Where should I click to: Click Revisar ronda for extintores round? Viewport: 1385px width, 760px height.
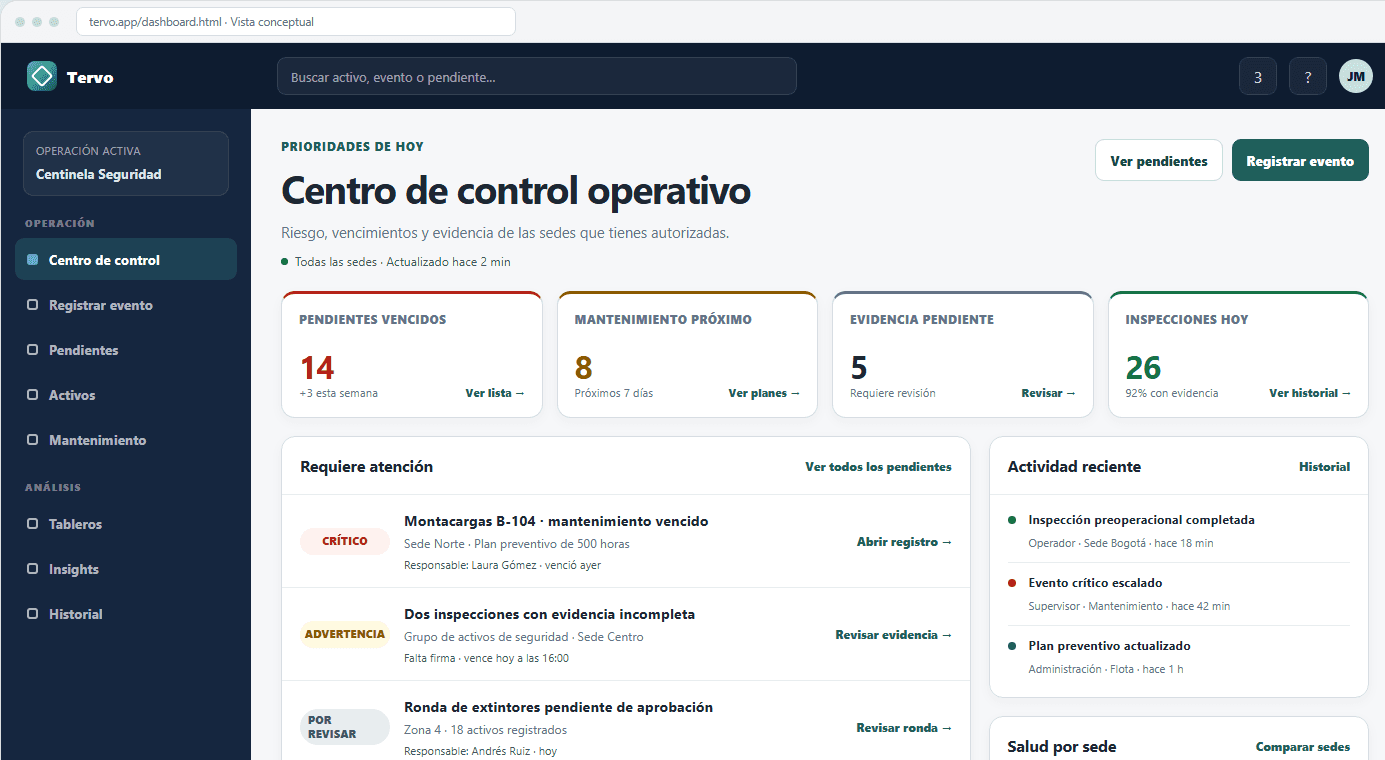905,728
